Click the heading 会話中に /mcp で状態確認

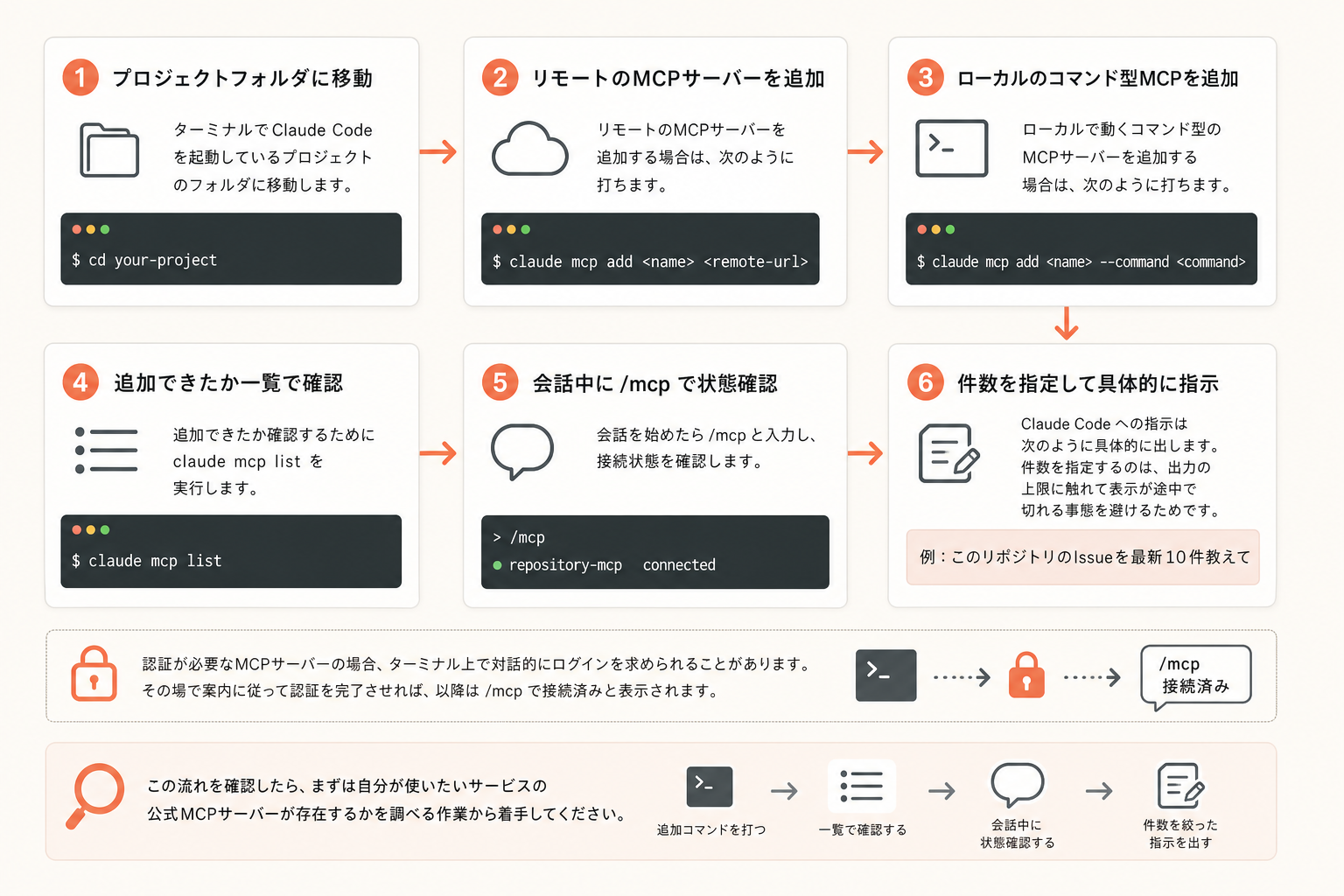click(x=654, y=384)
